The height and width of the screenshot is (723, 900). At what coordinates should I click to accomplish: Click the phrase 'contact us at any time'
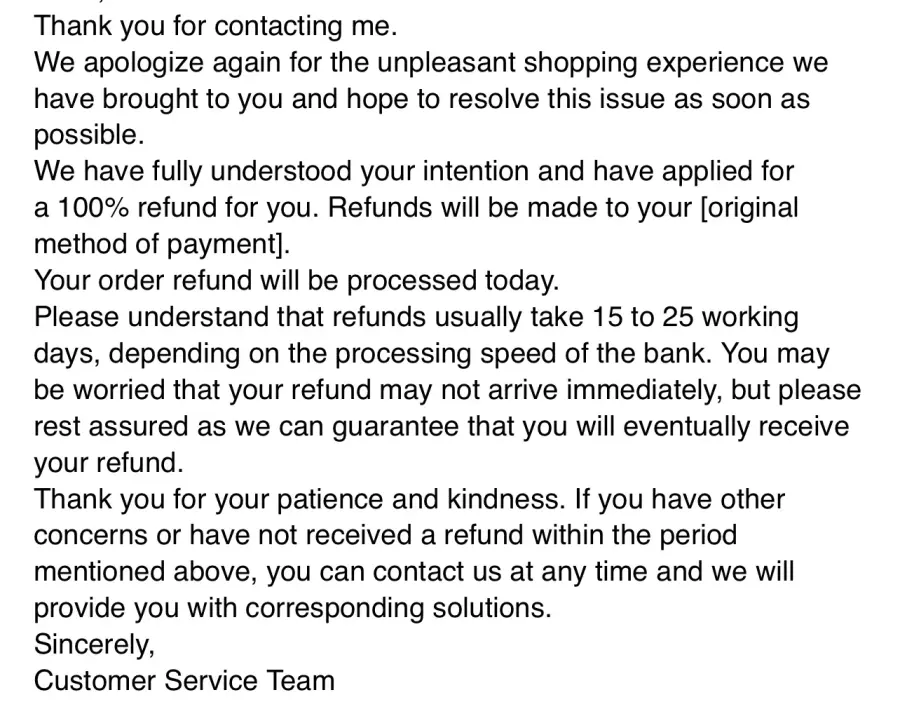(483, 572)
